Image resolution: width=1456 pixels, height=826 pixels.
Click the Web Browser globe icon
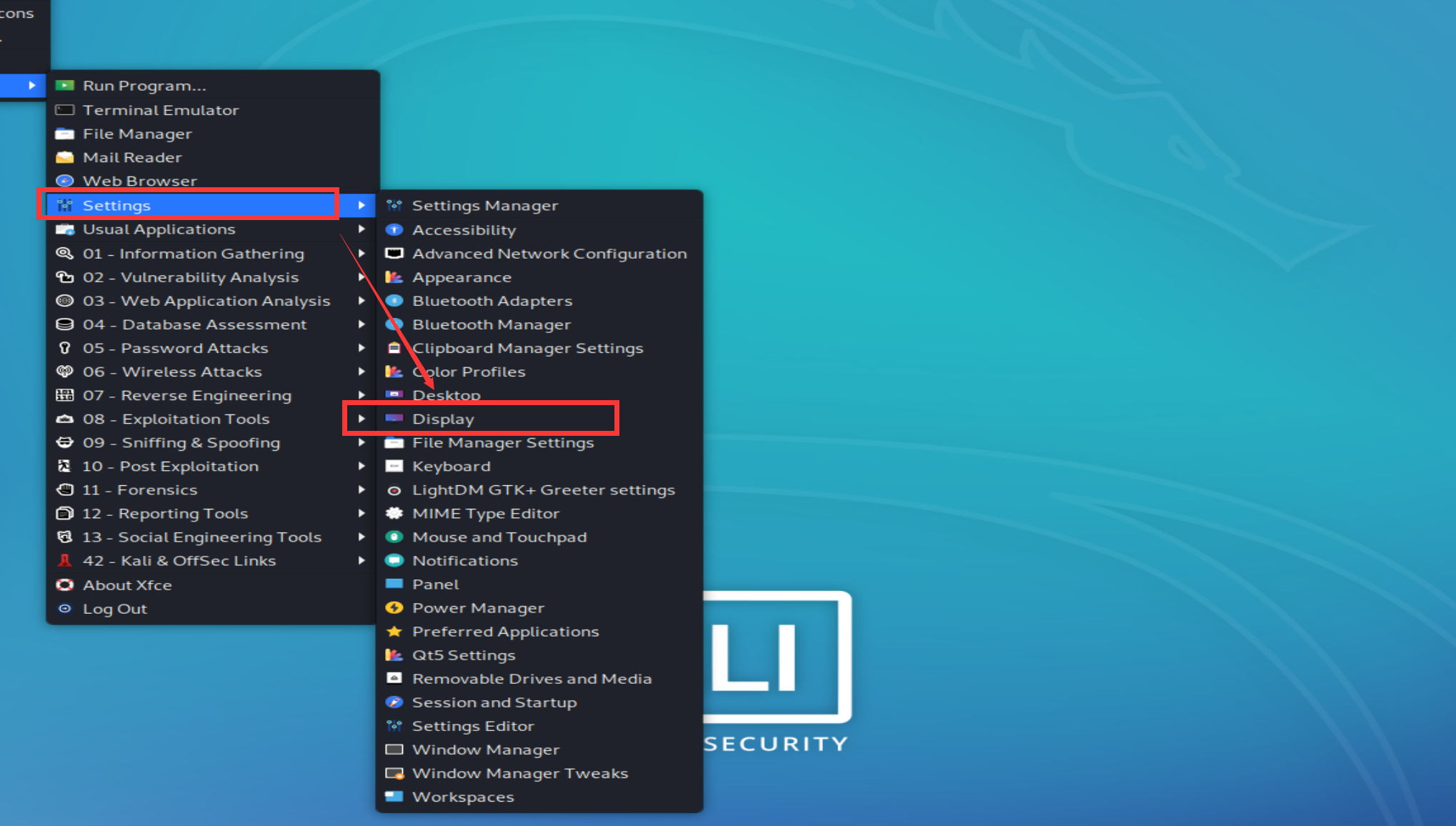pyautogui.click(x=64, y=181)
